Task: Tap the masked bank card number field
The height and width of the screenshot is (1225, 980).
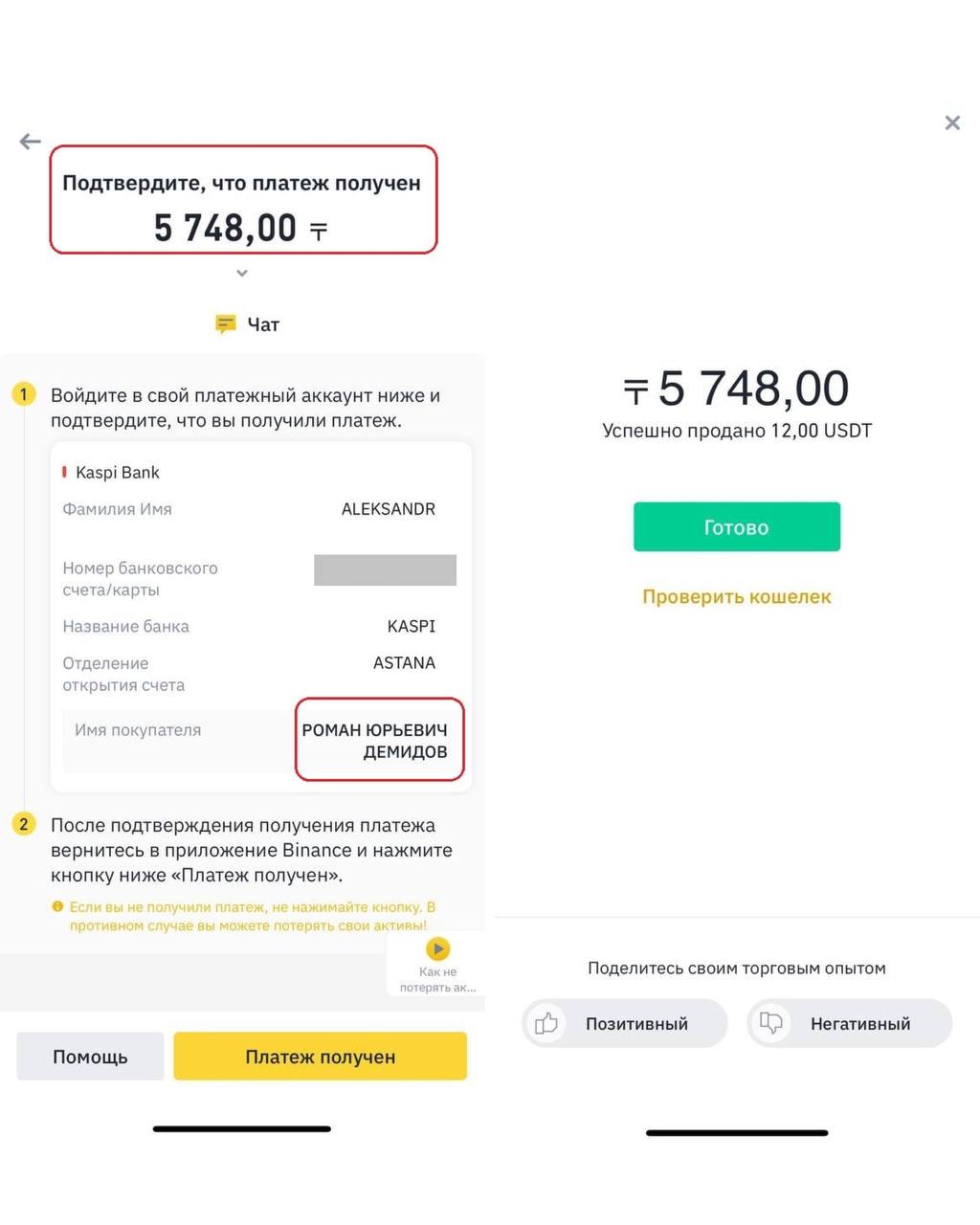Action: click(x=385, y=569)
